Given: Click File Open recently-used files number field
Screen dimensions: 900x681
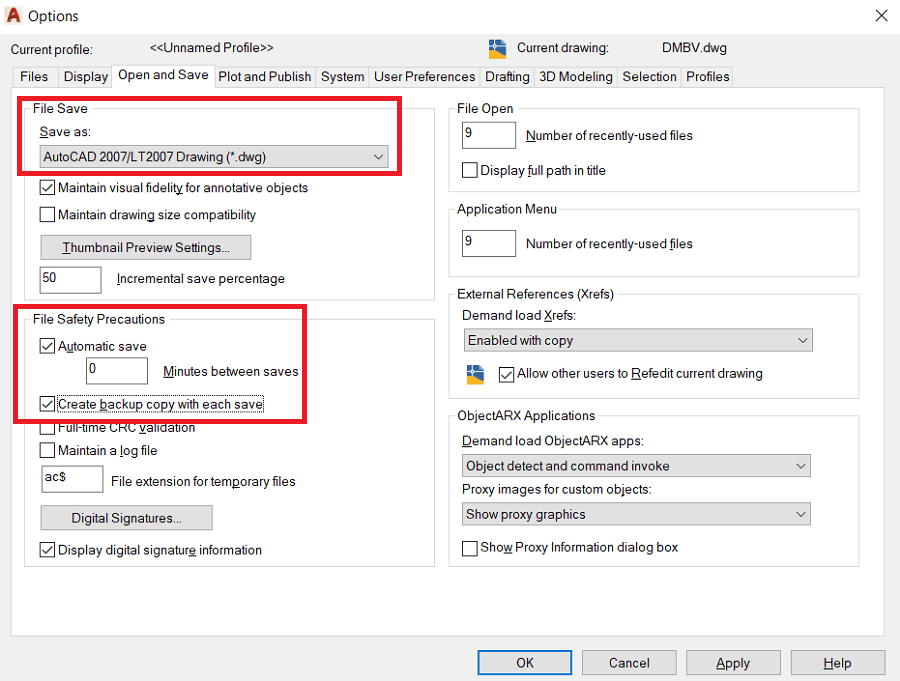Looking at the screenshot, I should [489, 136].
